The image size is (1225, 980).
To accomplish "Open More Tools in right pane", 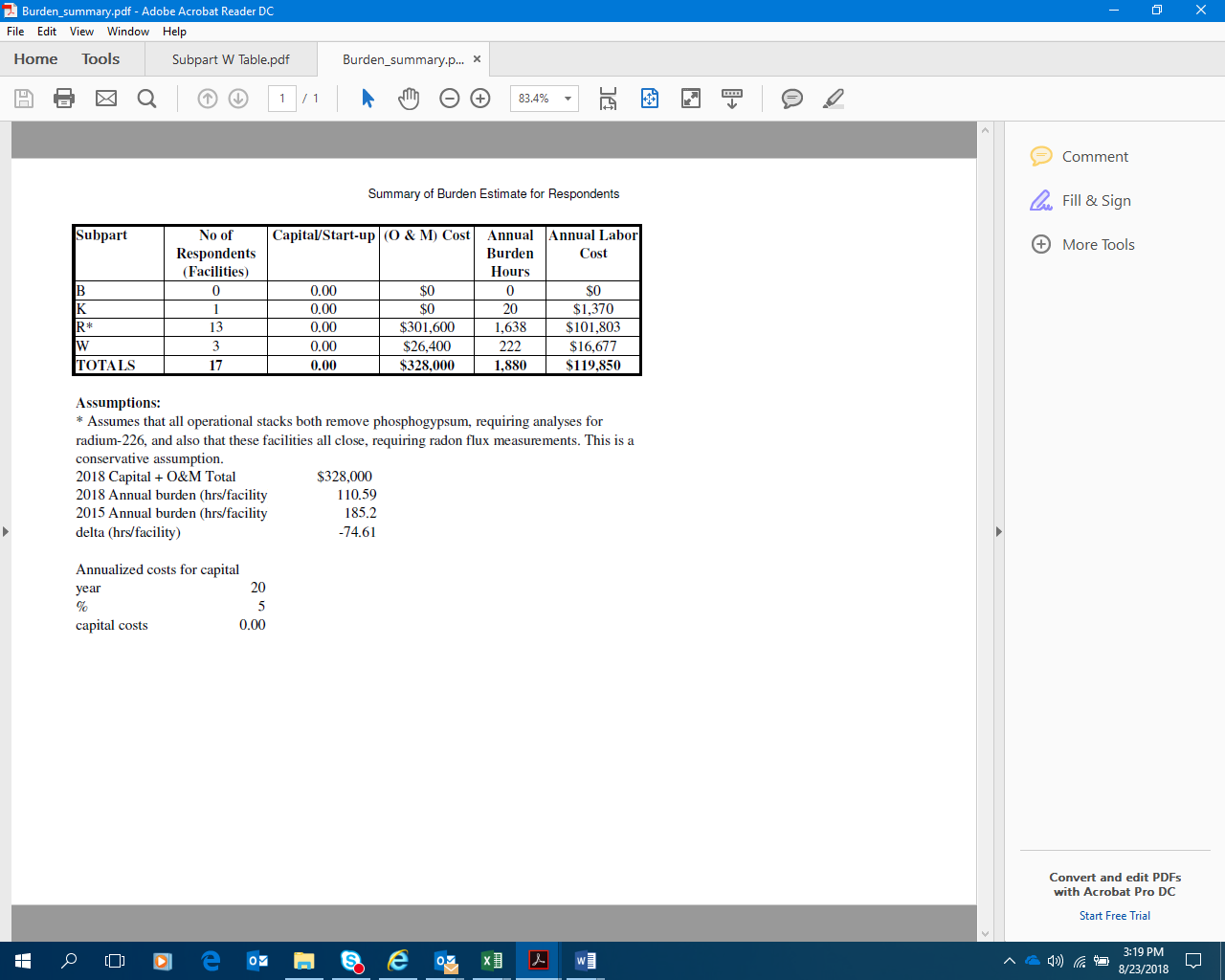I will (1098, 245).
